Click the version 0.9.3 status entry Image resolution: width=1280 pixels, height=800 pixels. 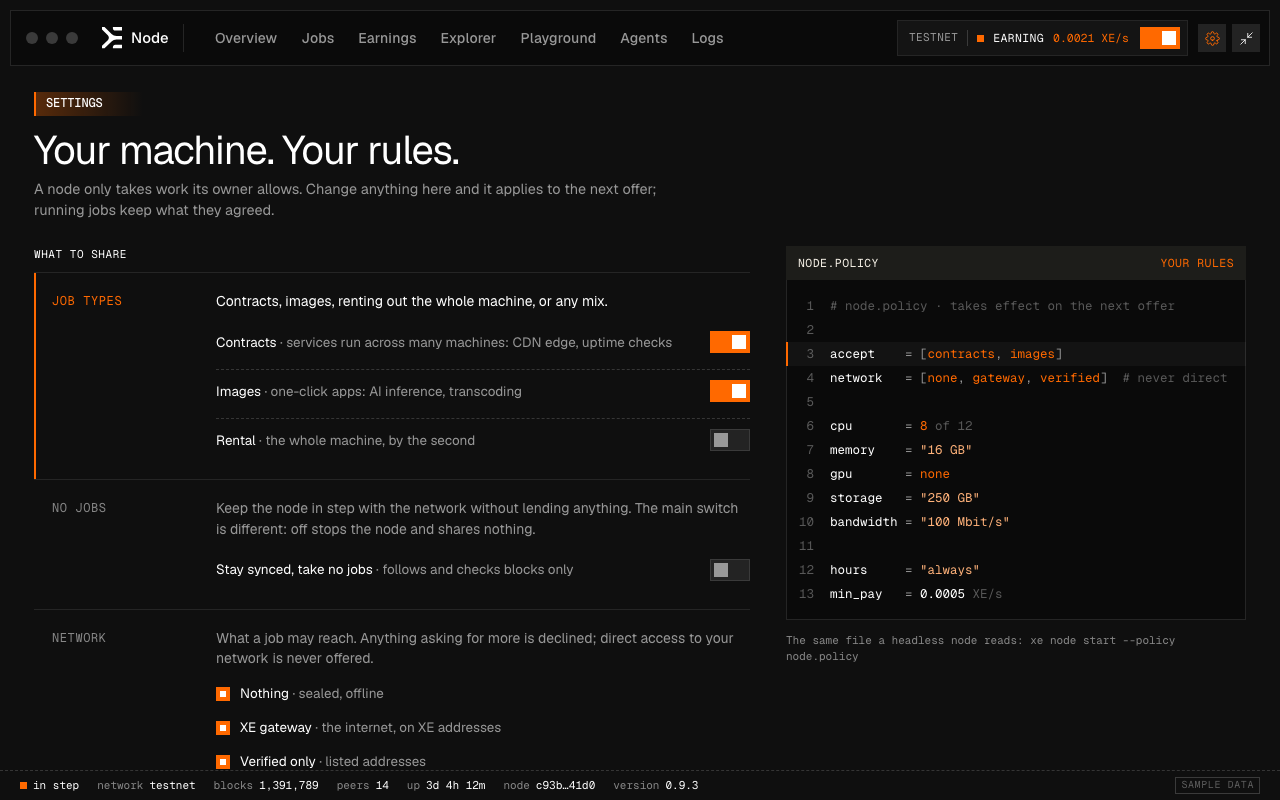656,785
